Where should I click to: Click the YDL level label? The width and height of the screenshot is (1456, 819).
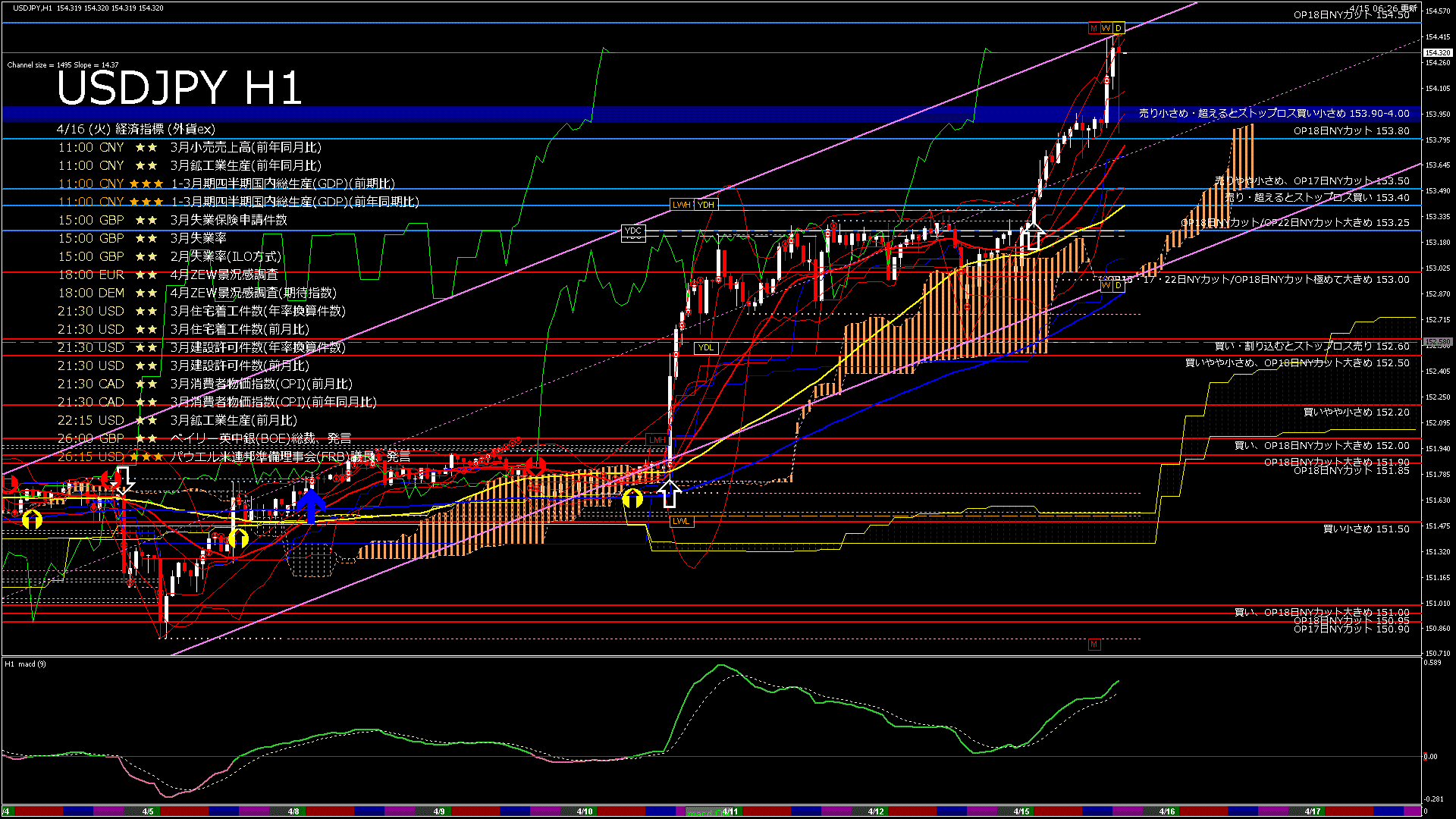pos(706,348)
